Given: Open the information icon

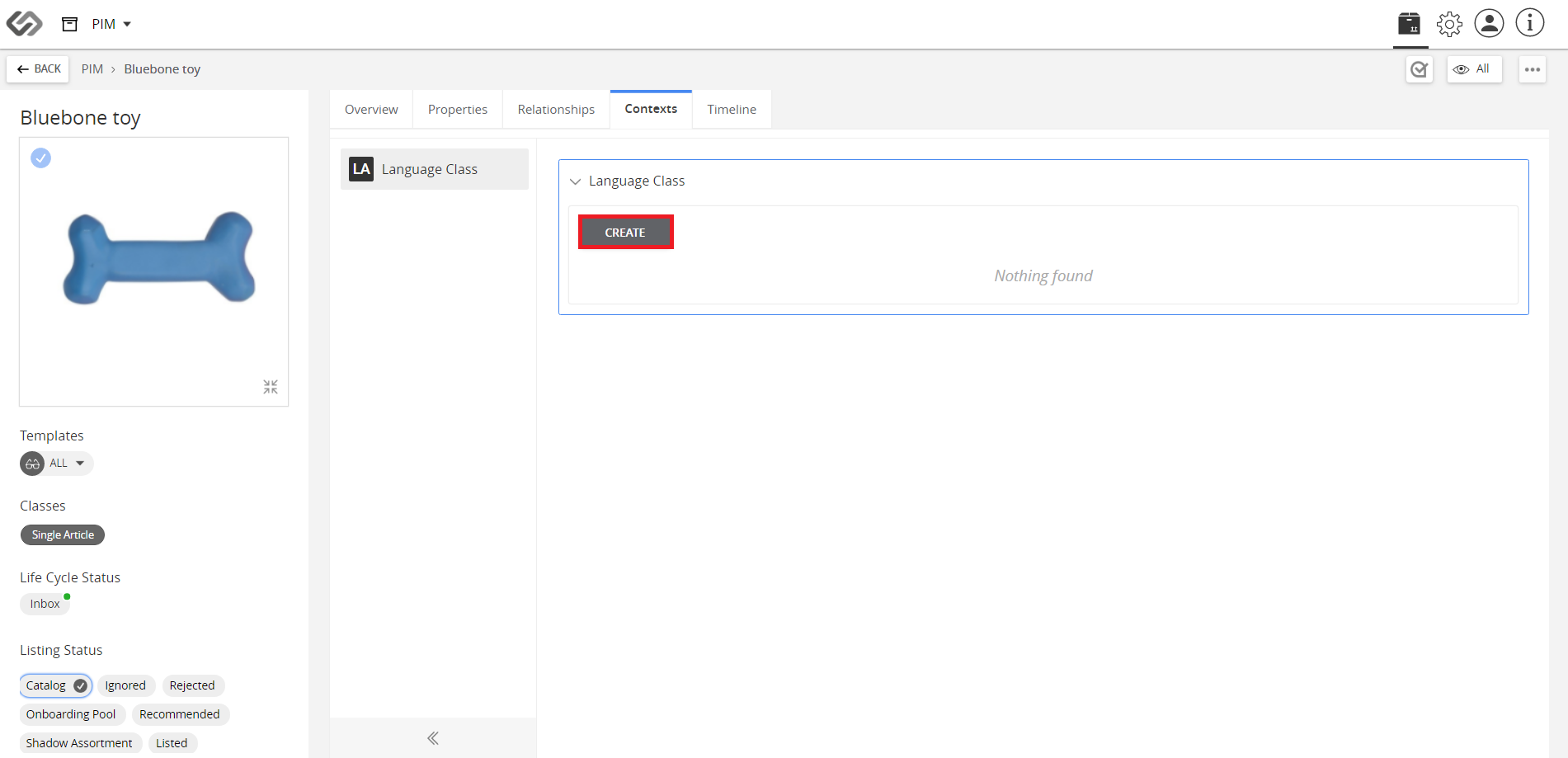Looking at the screenshot, I should point(1530,23).
